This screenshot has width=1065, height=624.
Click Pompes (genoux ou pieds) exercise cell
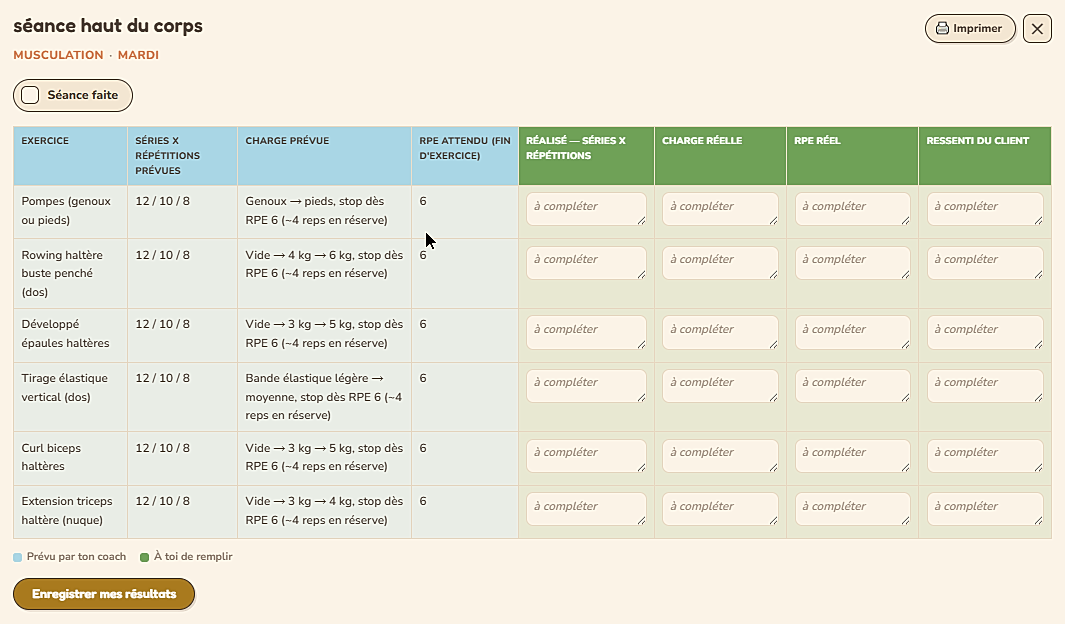[71, 211]
